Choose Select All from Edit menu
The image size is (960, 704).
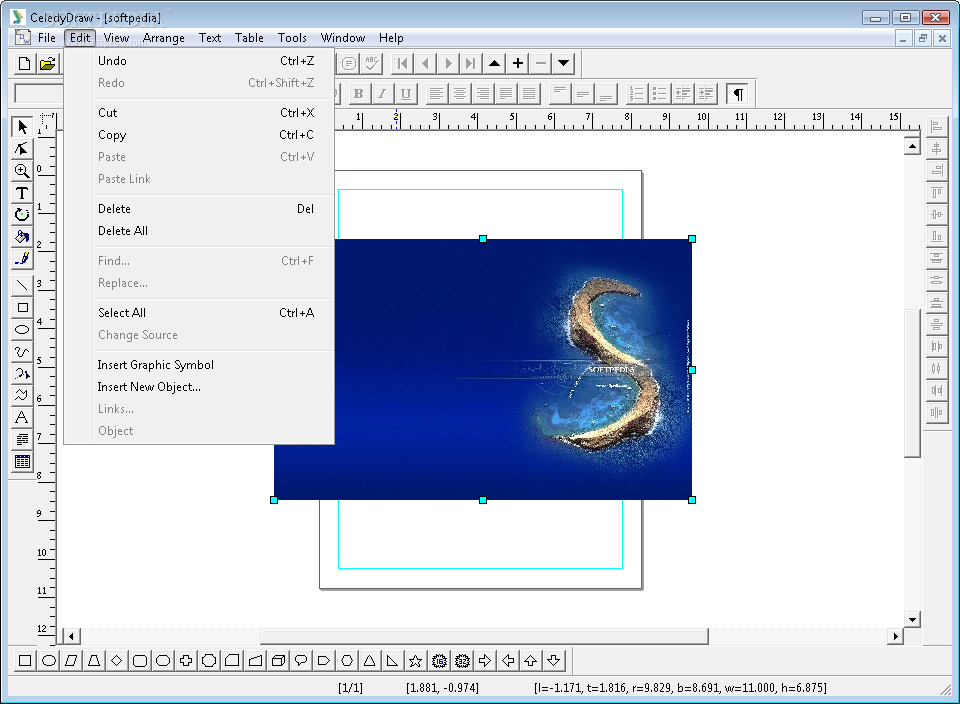tap(199, 313)
